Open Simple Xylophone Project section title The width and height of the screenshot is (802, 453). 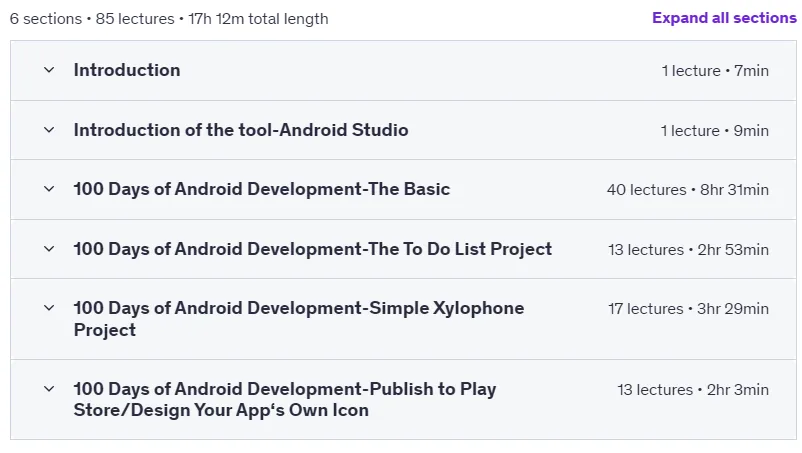(x=299, y=319)
